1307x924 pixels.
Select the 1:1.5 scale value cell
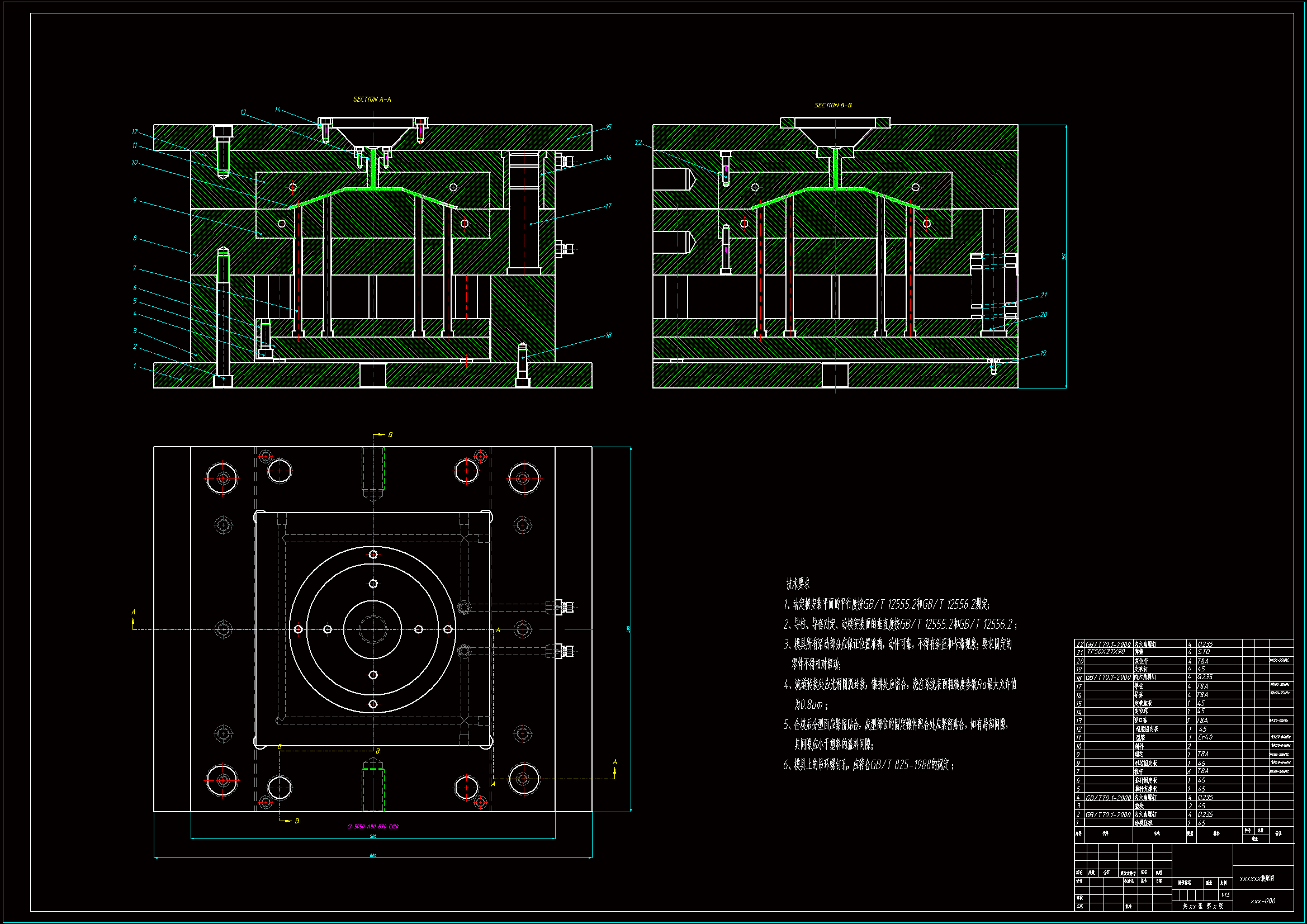click(x=1225, y=895)
